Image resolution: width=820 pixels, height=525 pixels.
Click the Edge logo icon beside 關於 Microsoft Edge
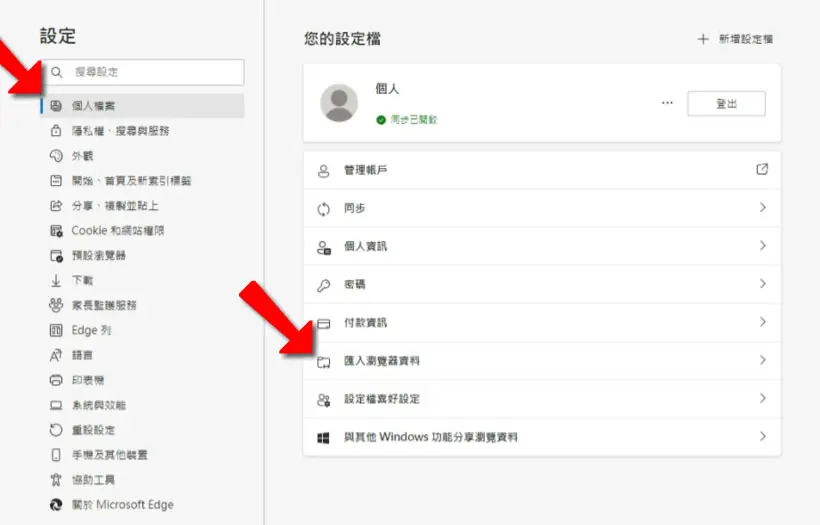tap(56, 505)
